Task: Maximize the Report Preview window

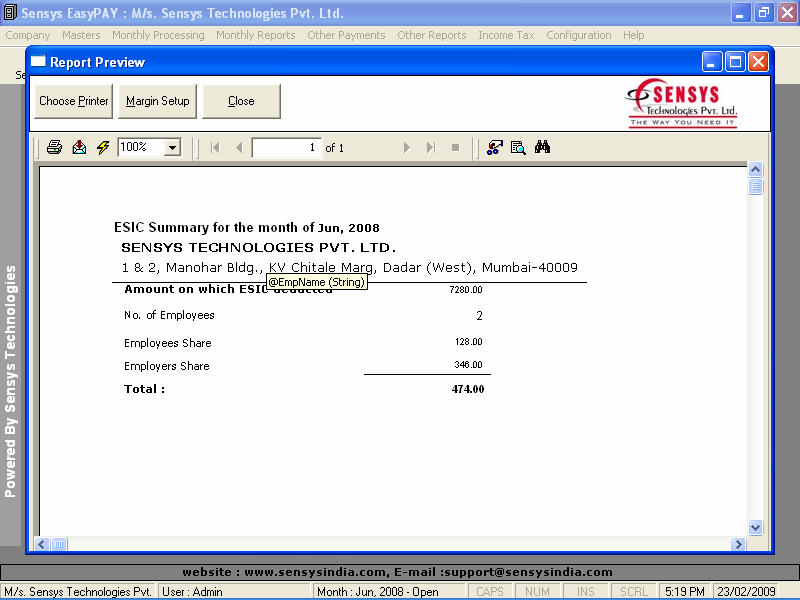Action: click(x=735, y=62)
